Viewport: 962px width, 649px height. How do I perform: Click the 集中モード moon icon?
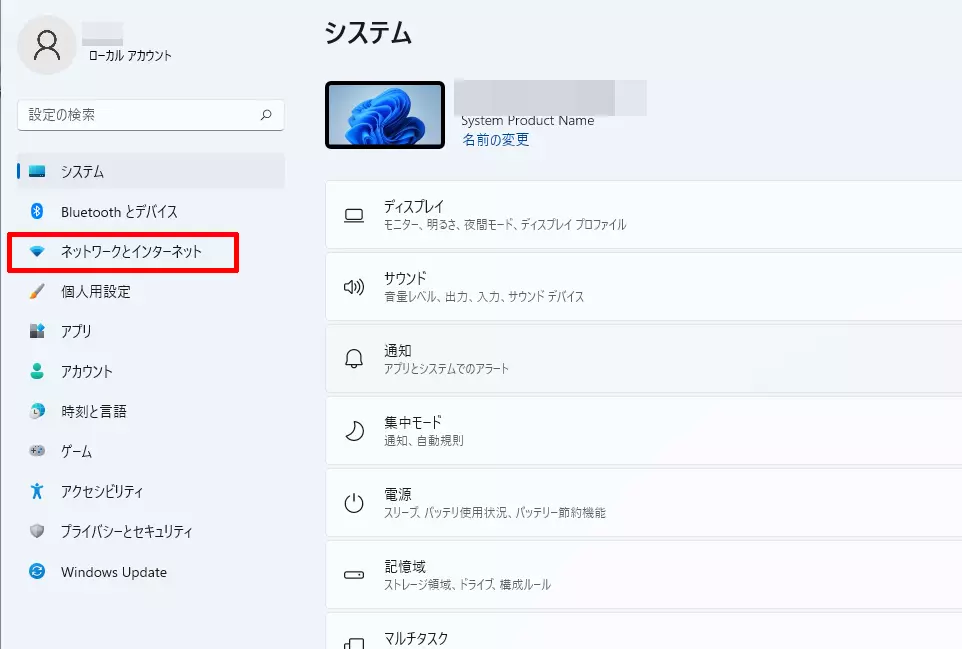coord(354,431)
